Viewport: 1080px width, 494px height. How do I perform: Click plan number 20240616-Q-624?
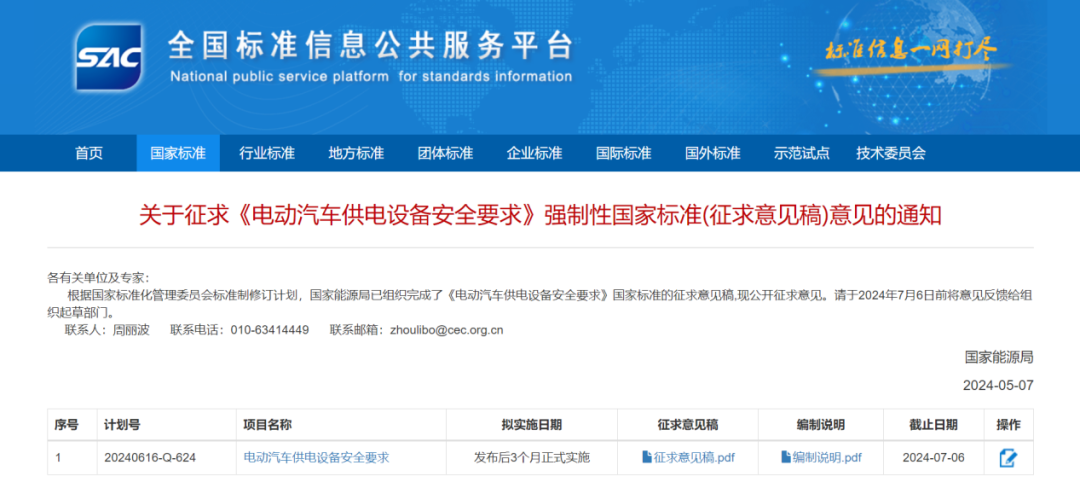pyautogui.click(x=150, y=457)
